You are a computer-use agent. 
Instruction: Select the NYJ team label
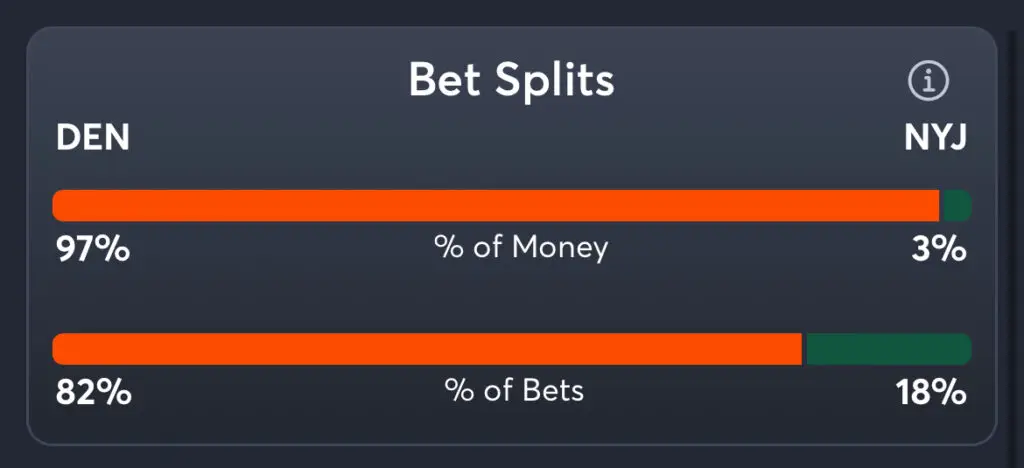click(x=935, y=138)
